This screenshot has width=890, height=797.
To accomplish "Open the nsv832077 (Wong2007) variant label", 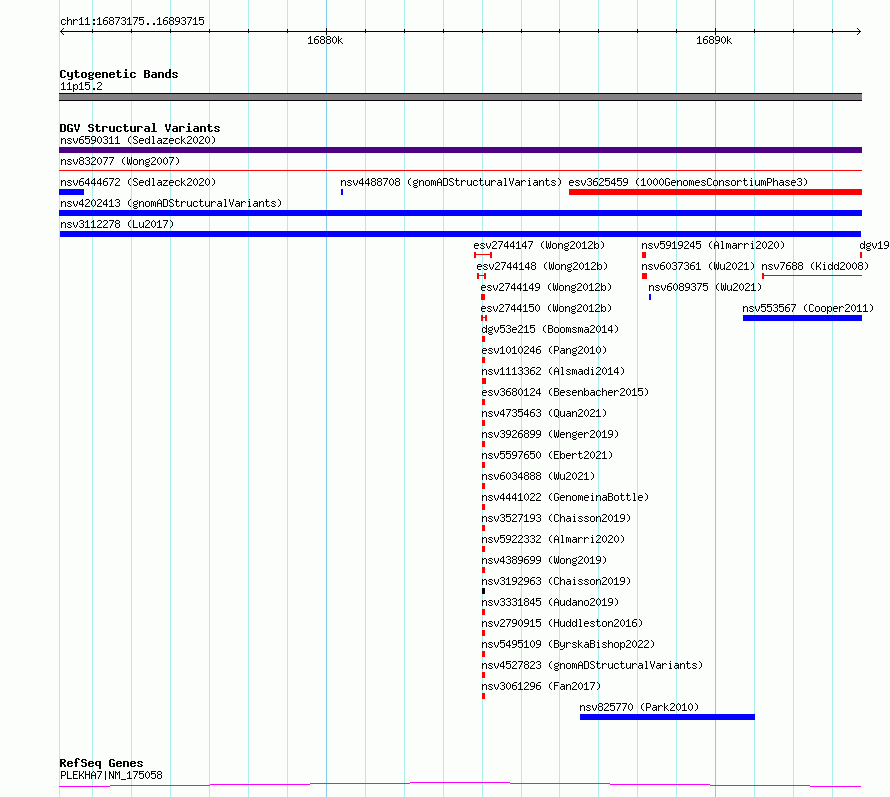I will [120, 161].
